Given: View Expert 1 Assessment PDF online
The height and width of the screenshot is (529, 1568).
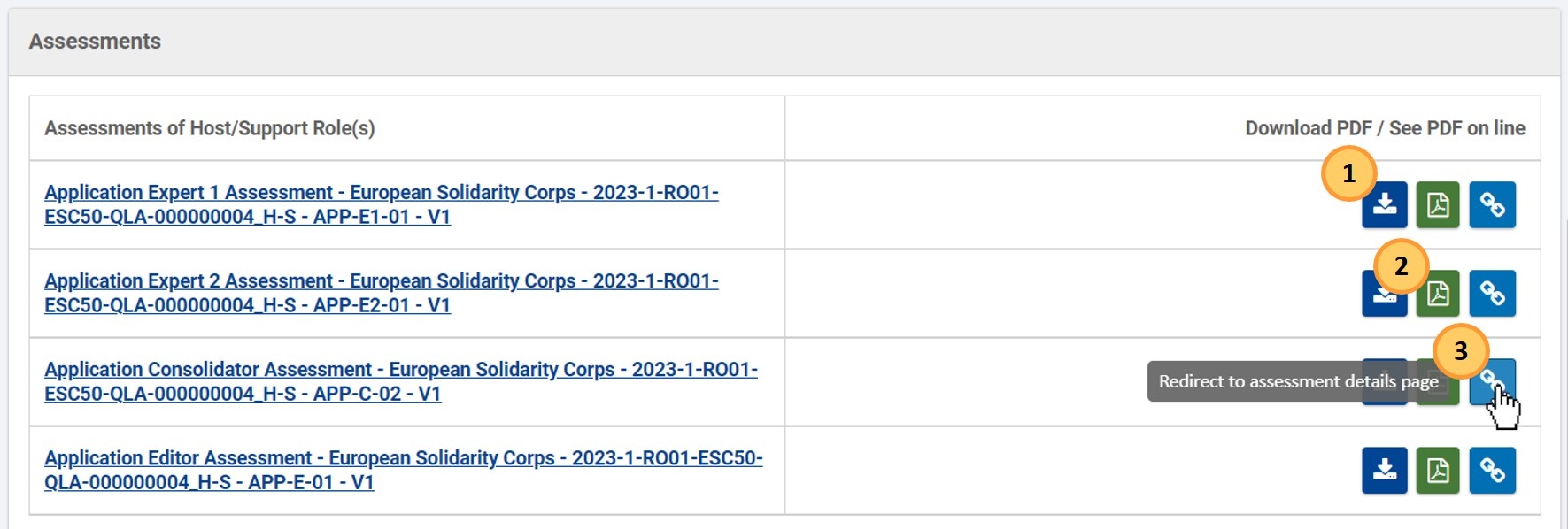Looking at the screenshot, I should coord(1438,205).
